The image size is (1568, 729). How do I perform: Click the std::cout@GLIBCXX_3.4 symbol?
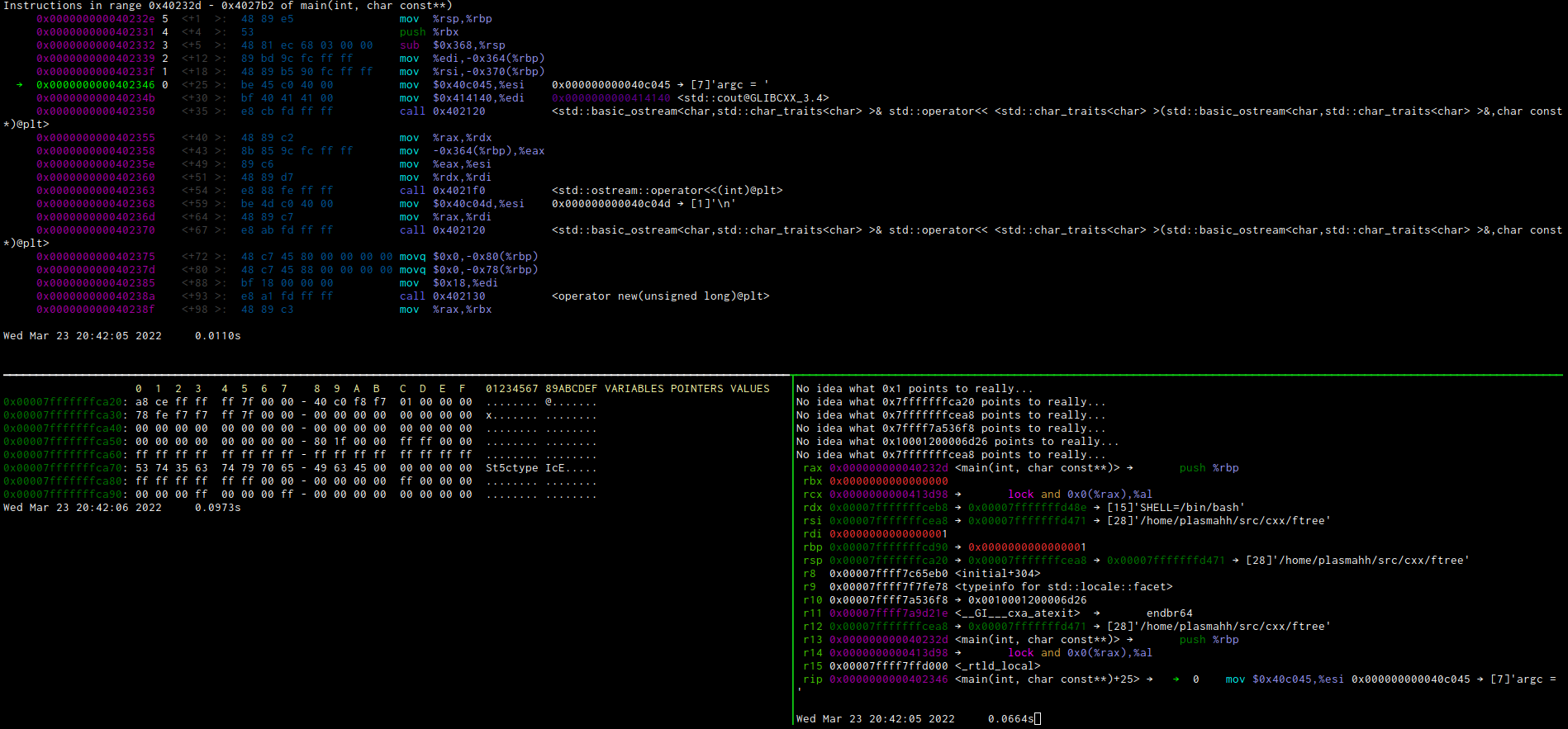(x=753, y=98)
